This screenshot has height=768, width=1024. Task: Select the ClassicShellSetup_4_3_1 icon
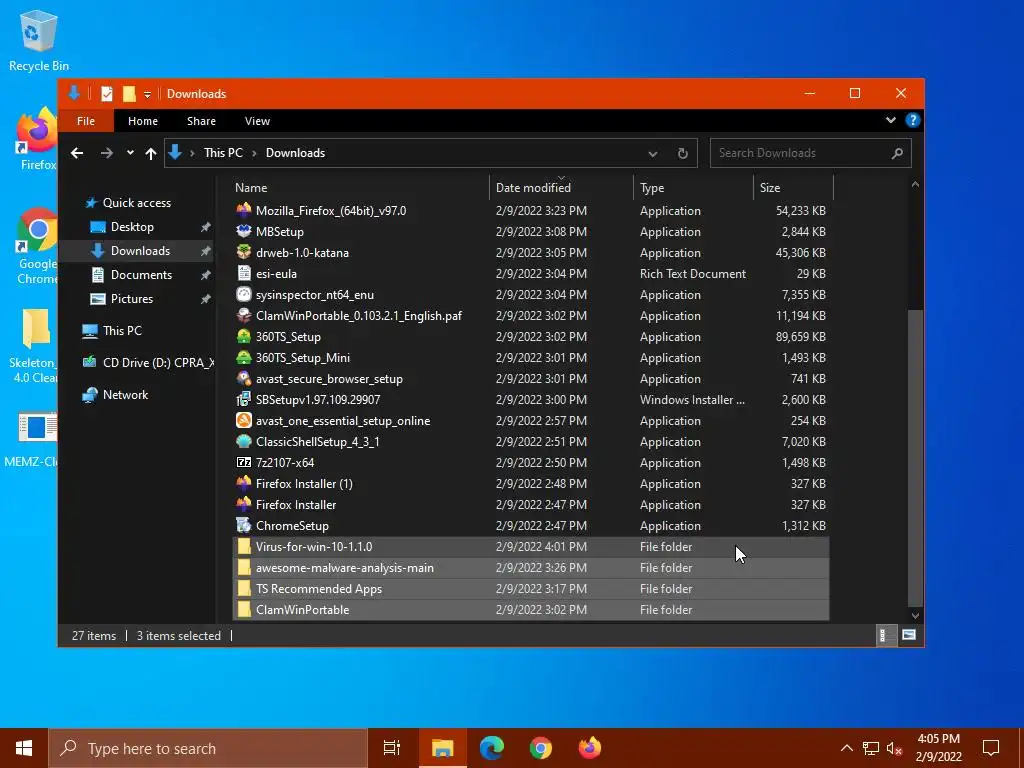click(x=244, y=441)
